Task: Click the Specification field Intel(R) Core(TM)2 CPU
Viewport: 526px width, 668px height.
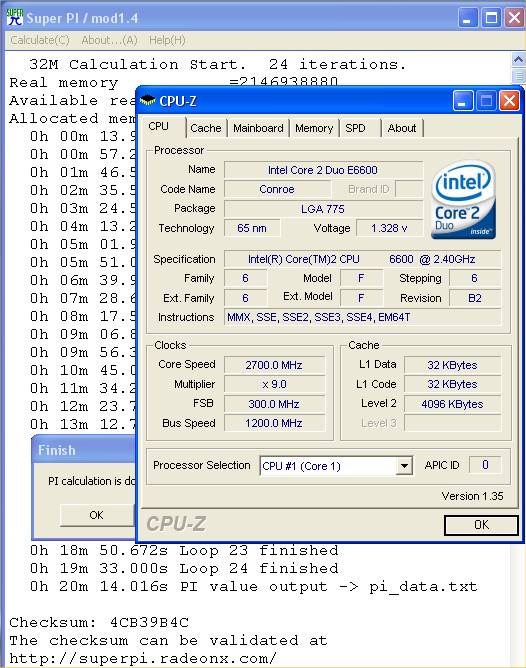Action: pyautogui.click(x=362, y=259)
